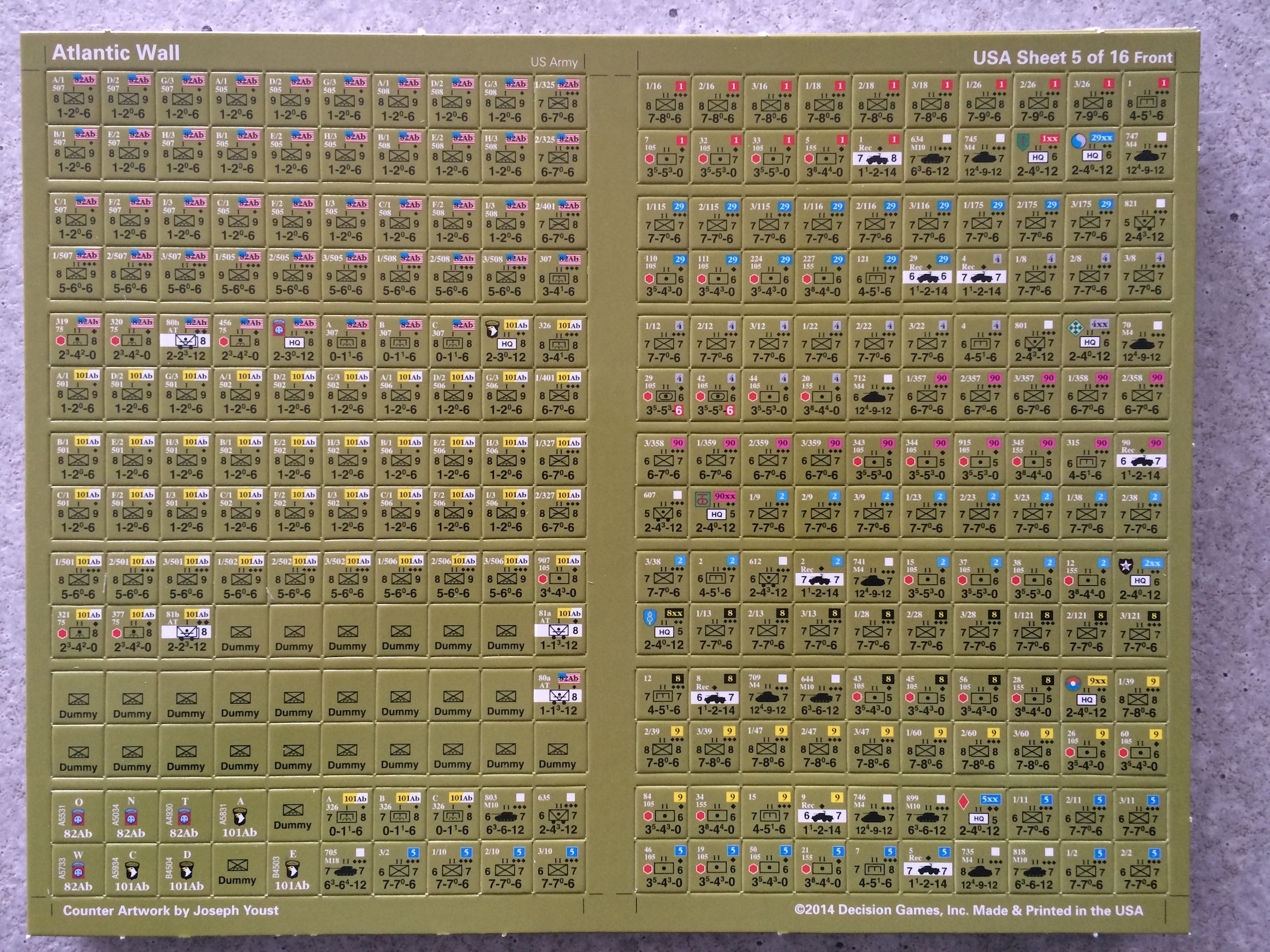This screenshot has width=1270, height=952.
Task: Select the 705 M18 tank destroyer counter
Action: click(x=347, y=869)
